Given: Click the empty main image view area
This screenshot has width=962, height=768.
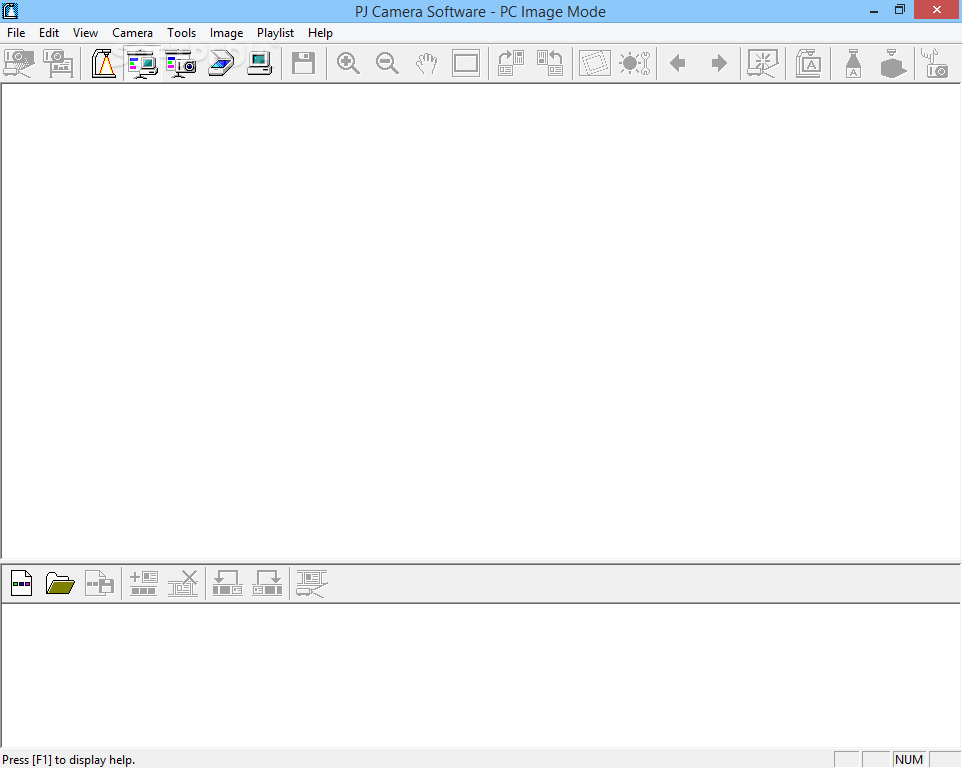Looking at the screenshot, I should click(x=480, y=321).
